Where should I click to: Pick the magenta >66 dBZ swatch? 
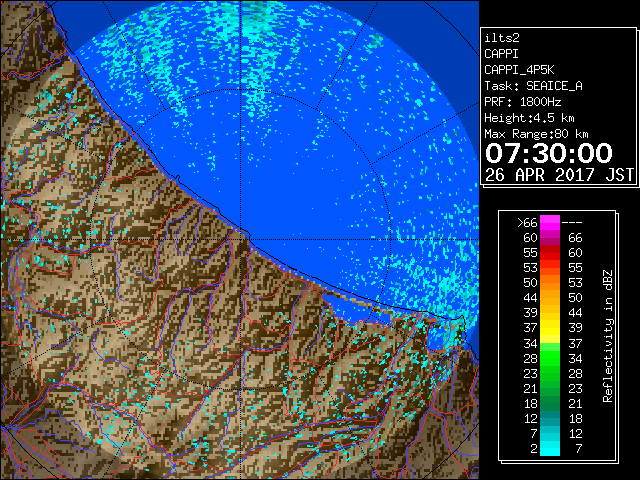[550, 223]
